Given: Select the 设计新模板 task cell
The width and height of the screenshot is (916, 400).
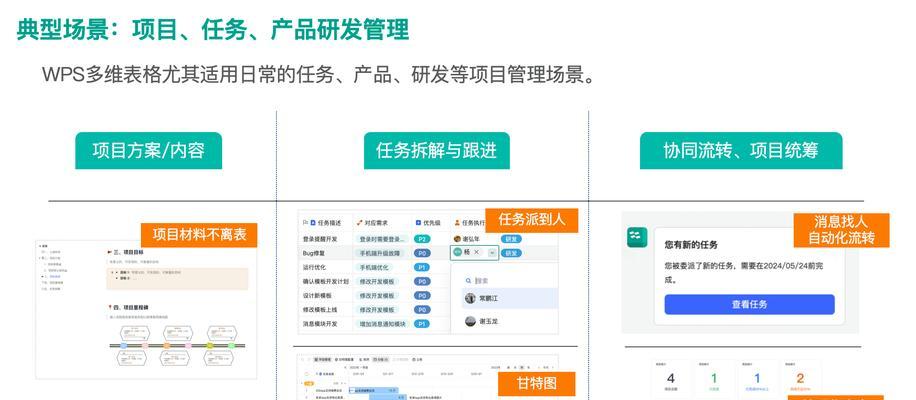Looking at the screenshot, I should (x=326, y=295).
